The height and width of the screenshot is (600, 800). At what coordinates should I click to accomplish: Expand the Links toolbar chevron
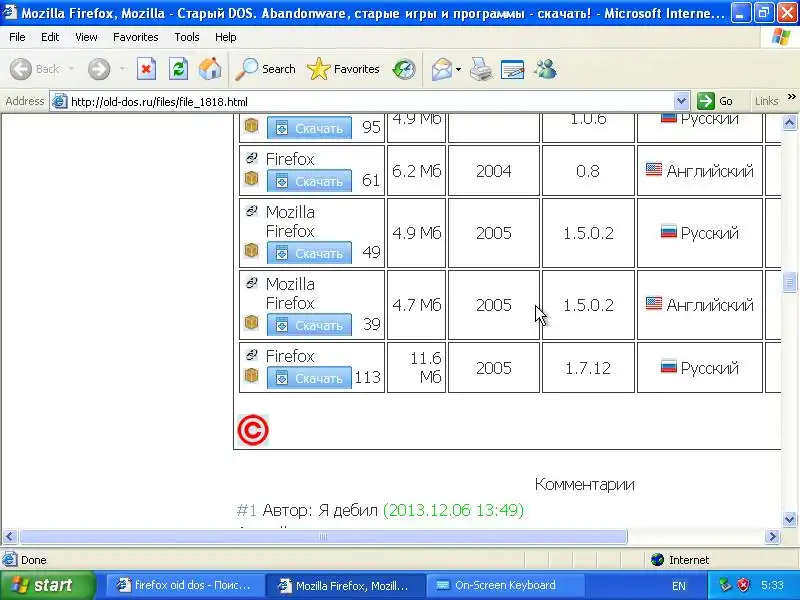click(791, 97)
